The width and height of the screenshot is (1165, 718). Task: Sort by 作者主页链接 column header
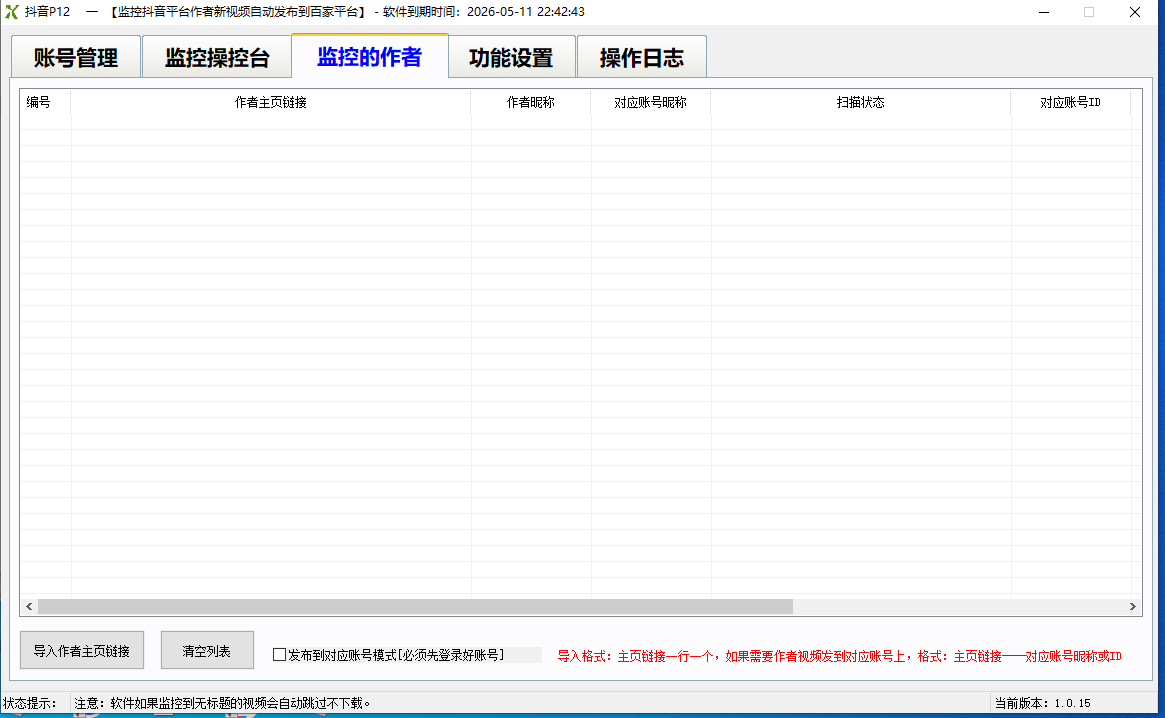tap(270, 103)
